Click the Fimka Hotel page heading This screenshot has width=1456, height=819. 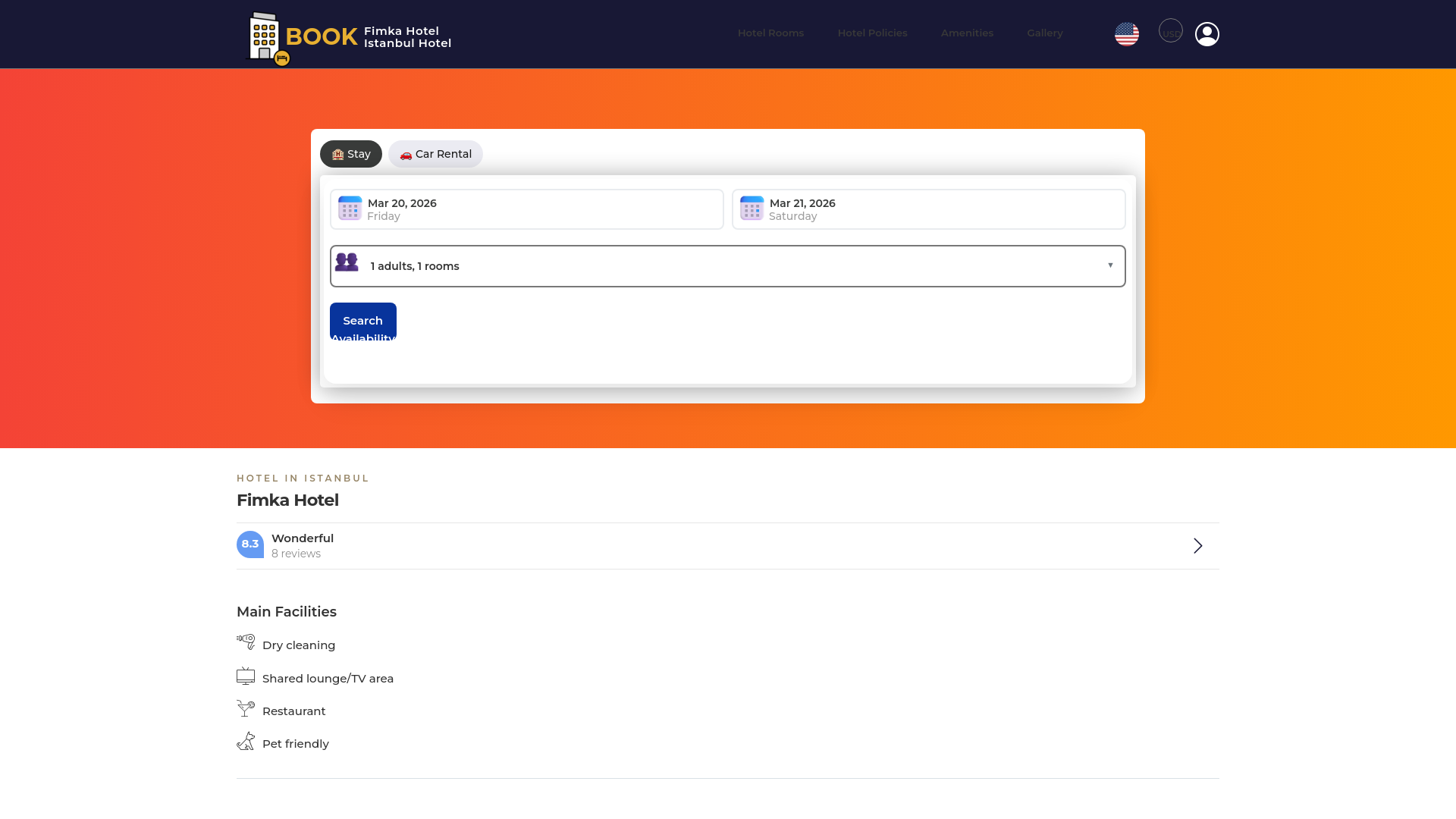tap(287, 500)
